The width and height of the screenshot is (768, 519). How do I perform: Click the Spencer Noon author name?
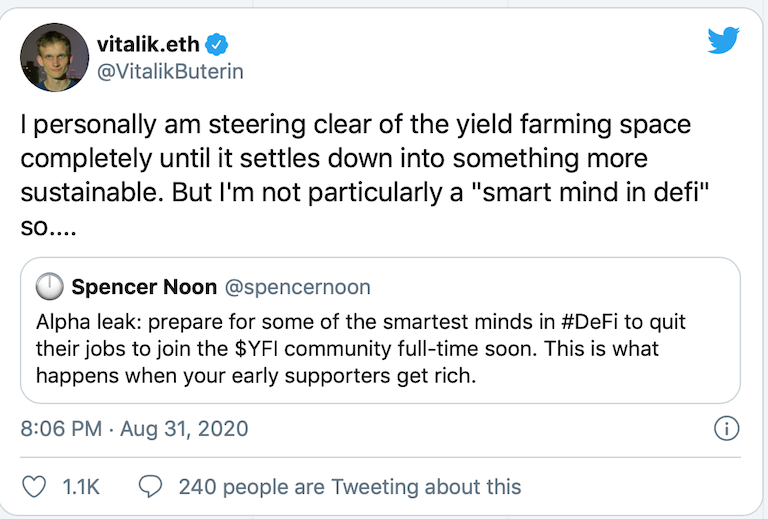point(144,288)
